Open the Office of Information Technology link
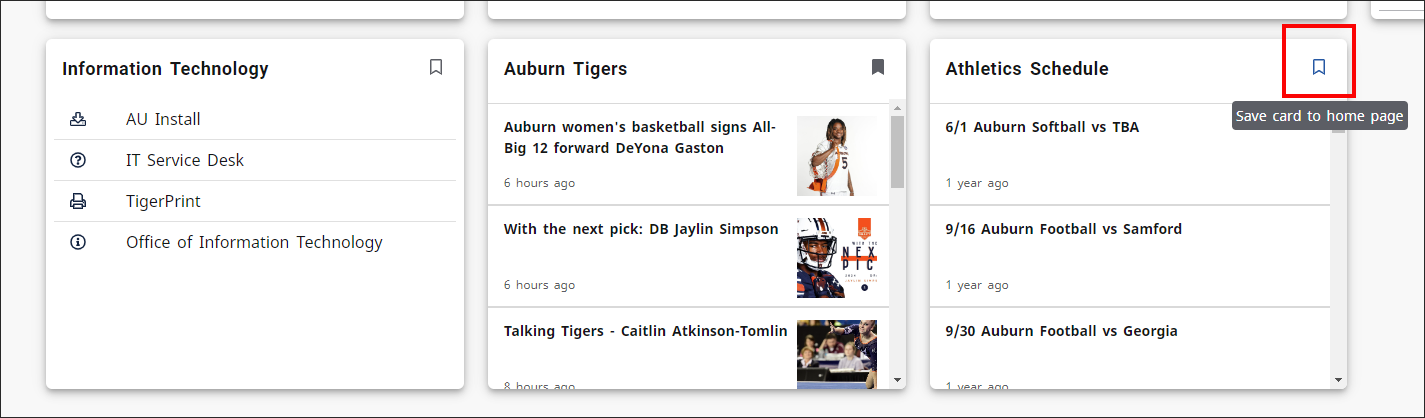This screenshot has height=418, width=1425. 254,242
